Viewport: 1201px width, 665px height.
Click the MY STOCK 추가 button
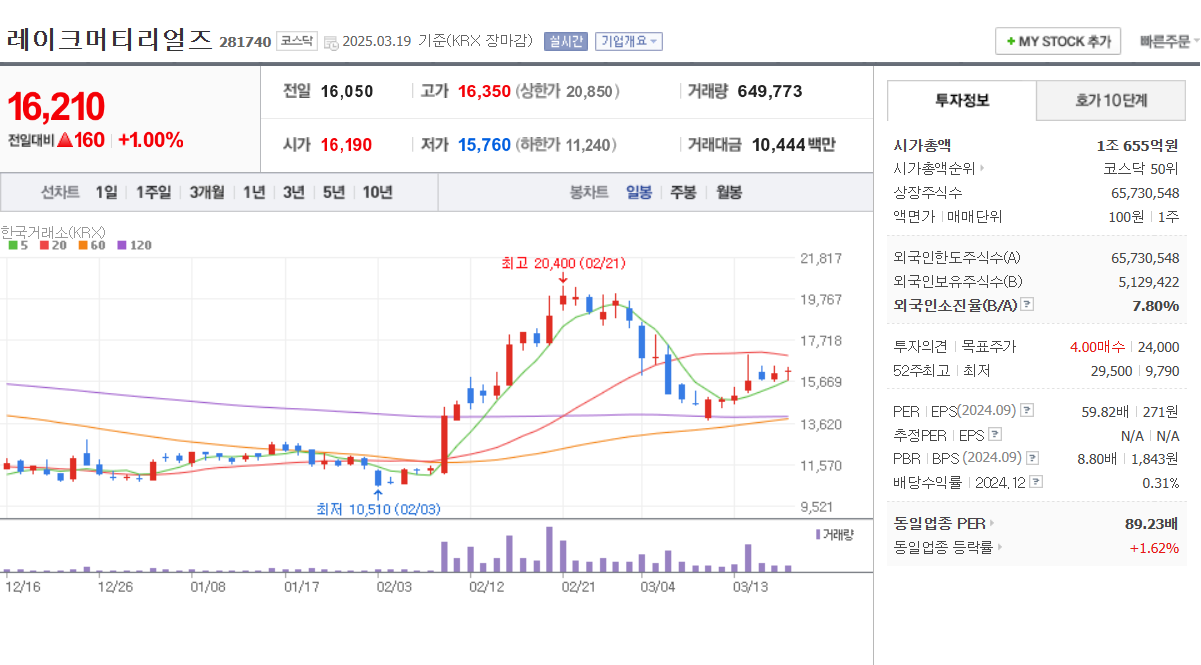[x=1058, y=41]
